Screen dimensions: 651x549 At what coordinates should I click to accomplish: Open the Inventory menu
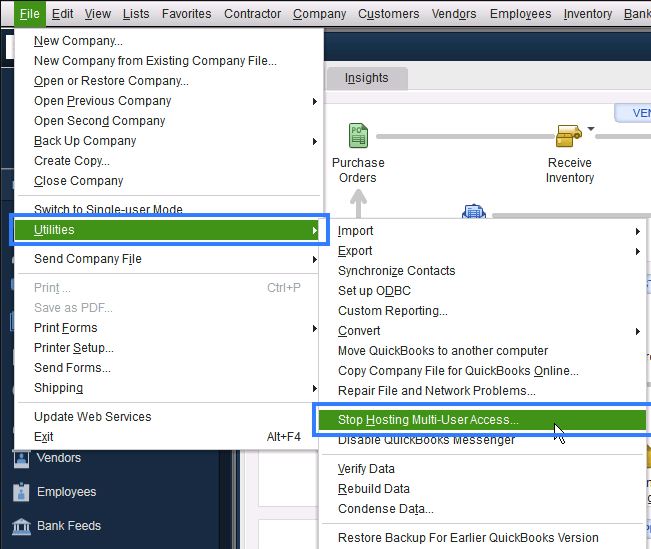click(x=587, y=14)
